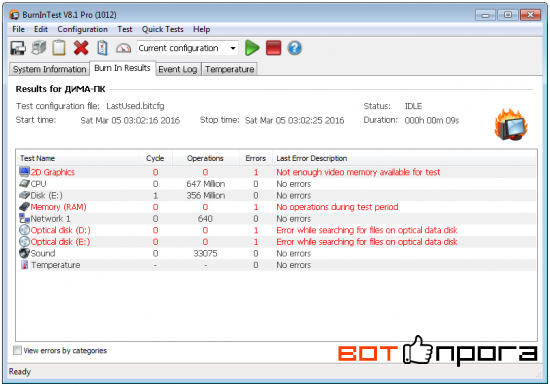
Task: Open the Help menu
Action: pos(201,29)
